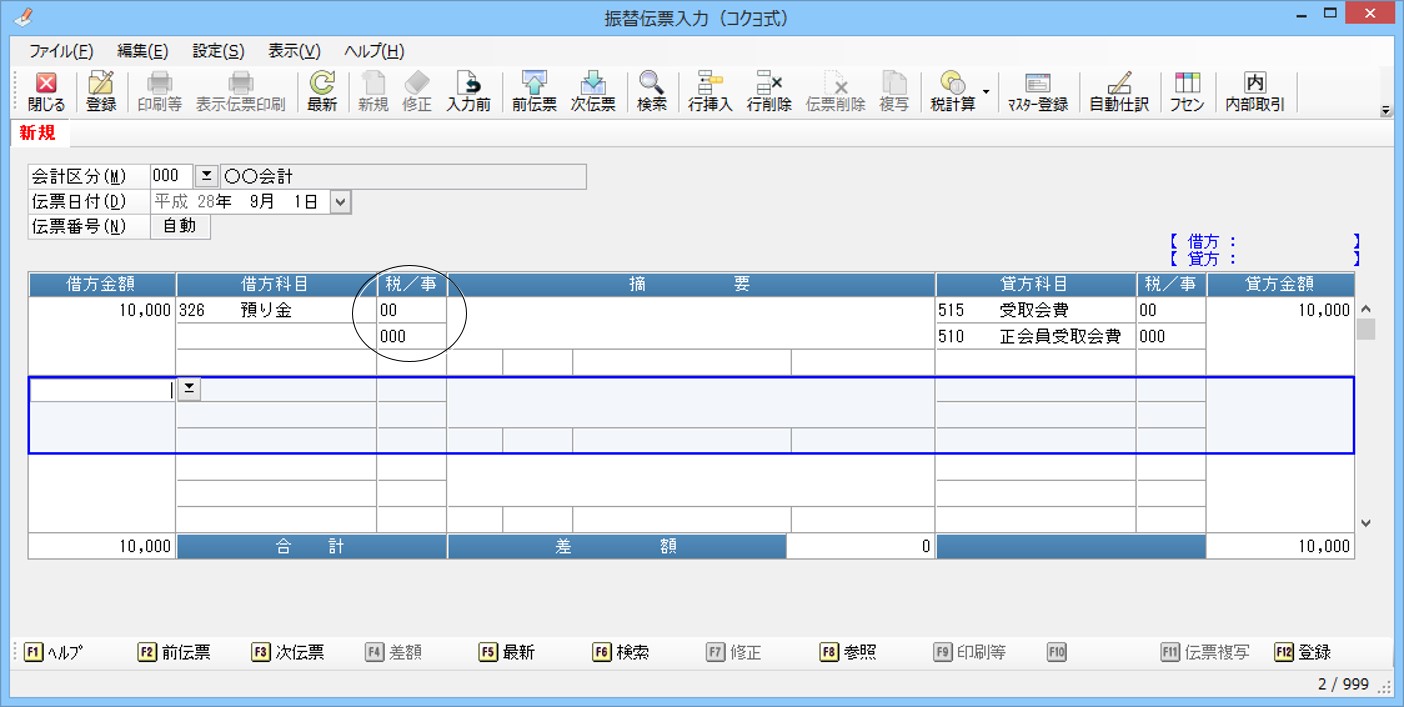Insert a row with 行挿入 icon
1404x707 pixels.
coord(710,91)
